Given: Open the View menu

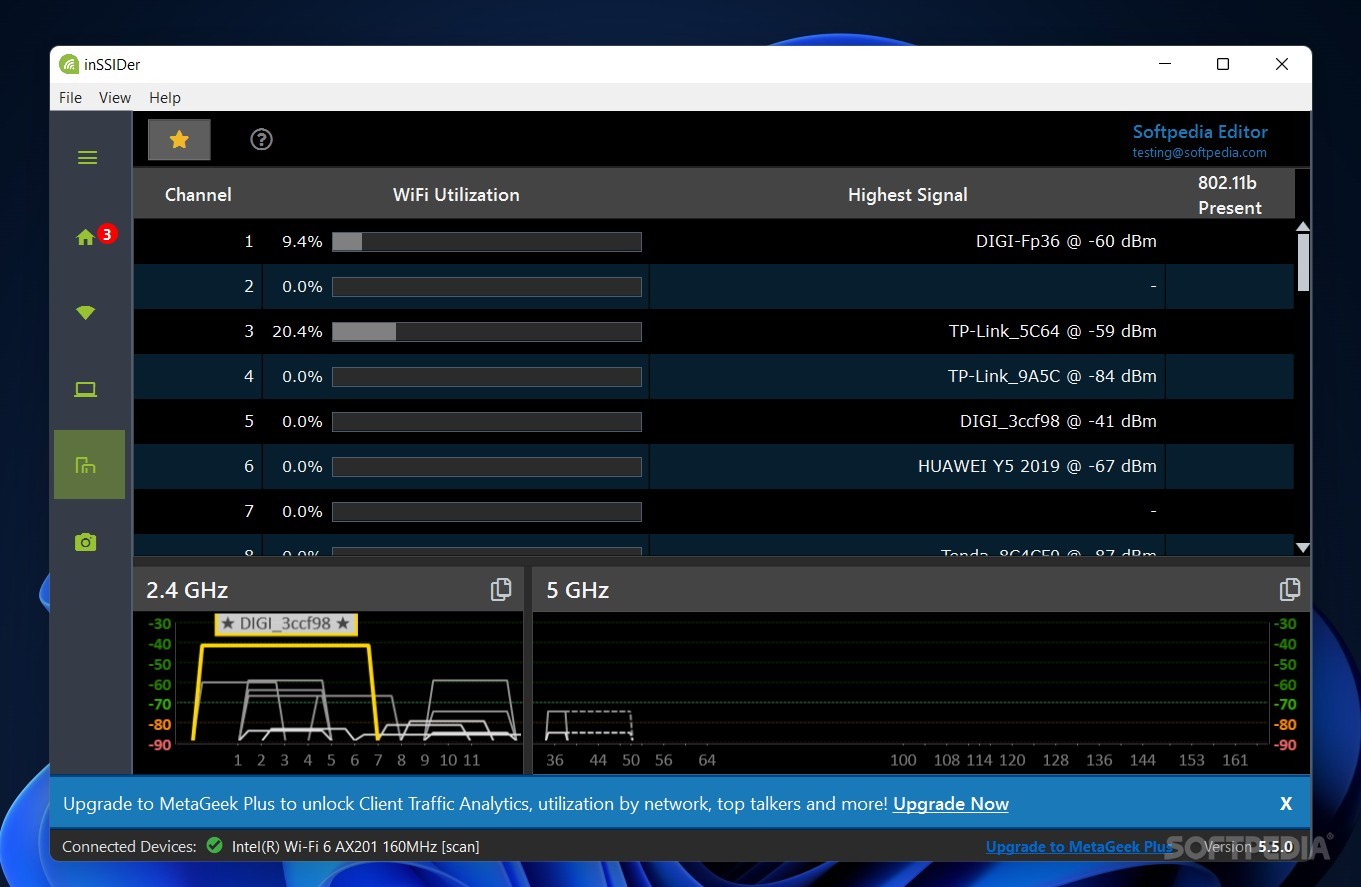Looking at the screenshot, I should click(x=115, y=97).
